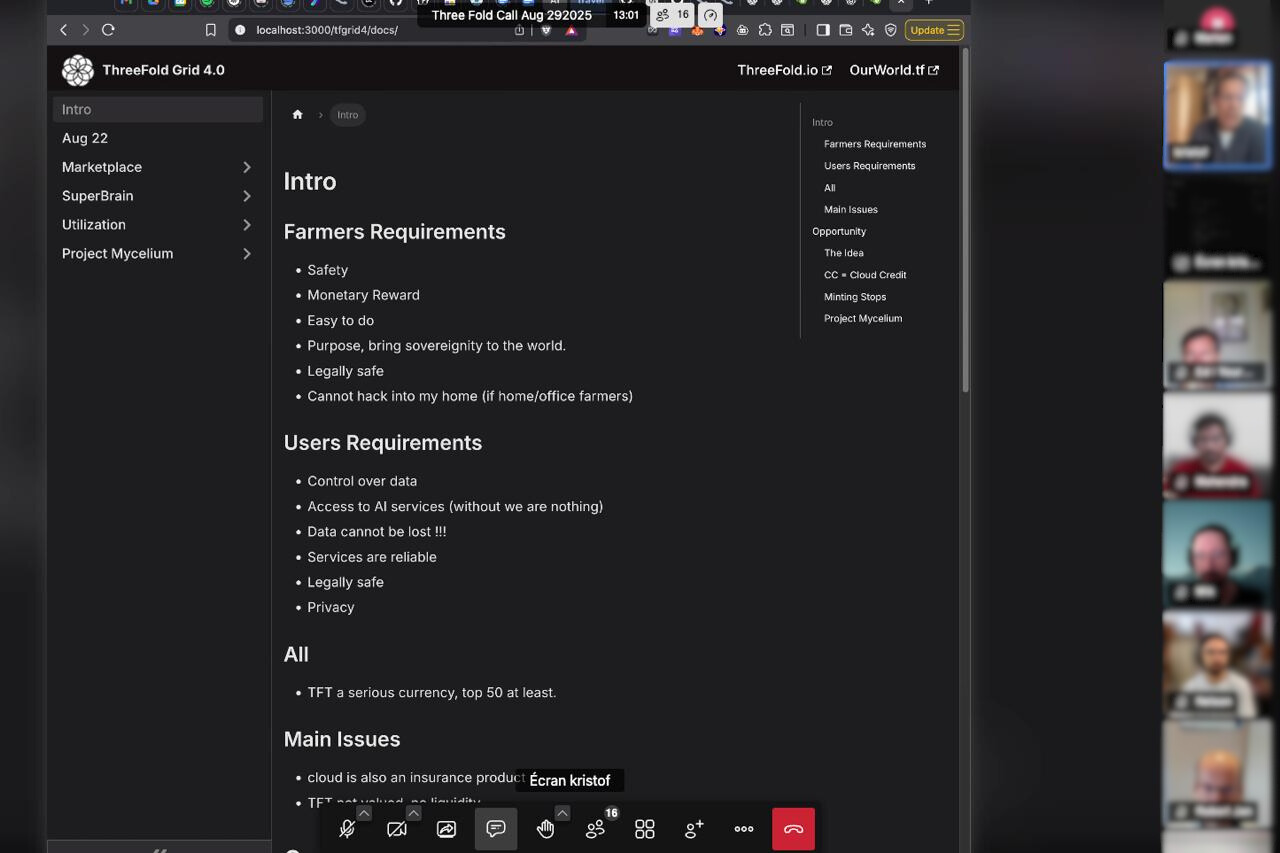Open ThreeFold Grid 4.0 home title
1280x853 pixels.
[164, 70]
